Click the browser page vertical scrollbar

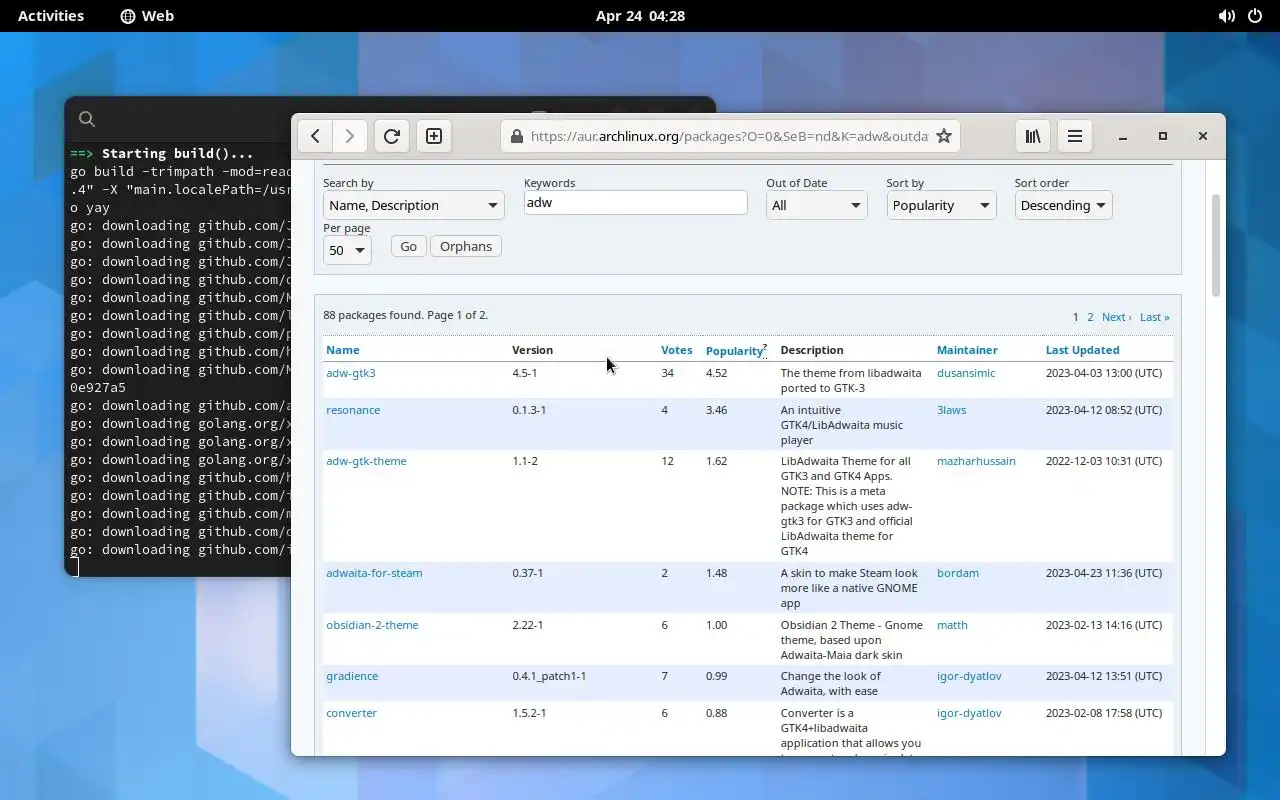click(1216, 245)
